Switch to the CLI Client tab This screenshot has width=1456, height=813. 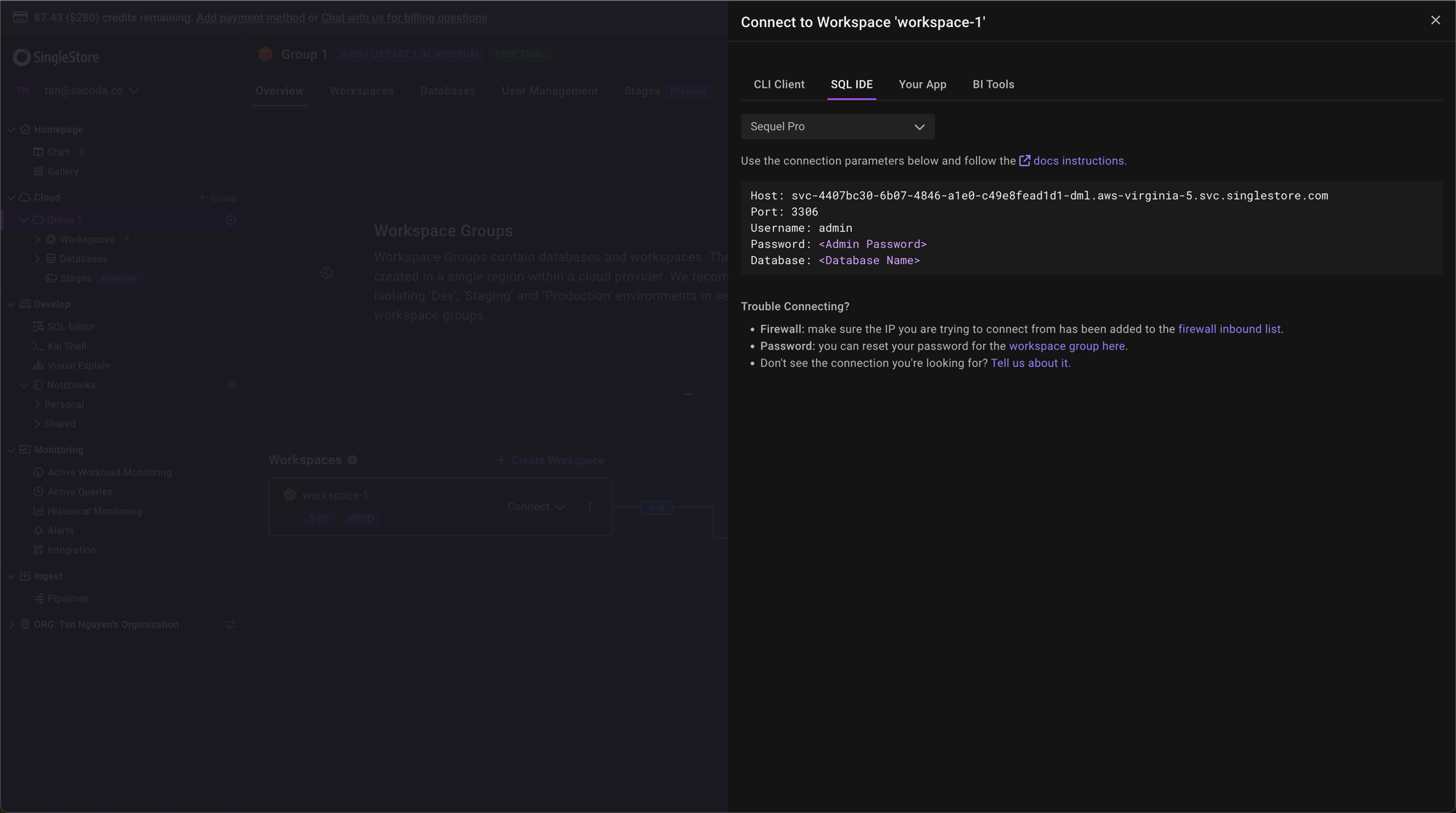779,84
